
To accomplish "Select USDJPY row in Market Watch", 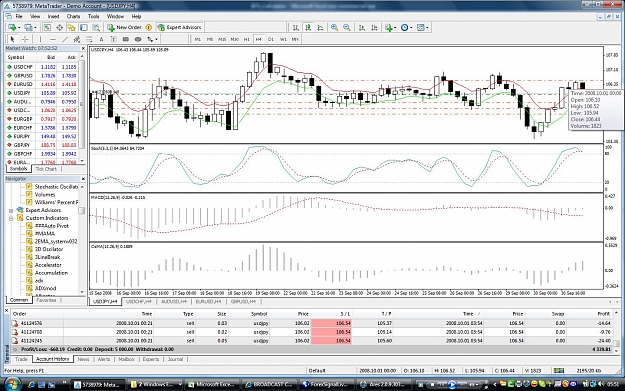I will [x=42, y=93].
